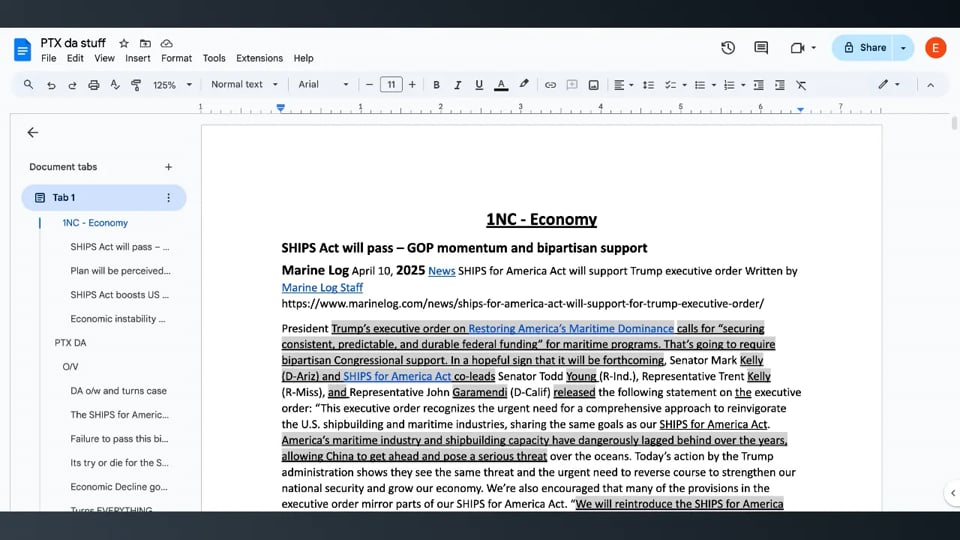This screenshot has width=960, height=540.
Task: Open the File menu
Action: click(x=48, y=58)
